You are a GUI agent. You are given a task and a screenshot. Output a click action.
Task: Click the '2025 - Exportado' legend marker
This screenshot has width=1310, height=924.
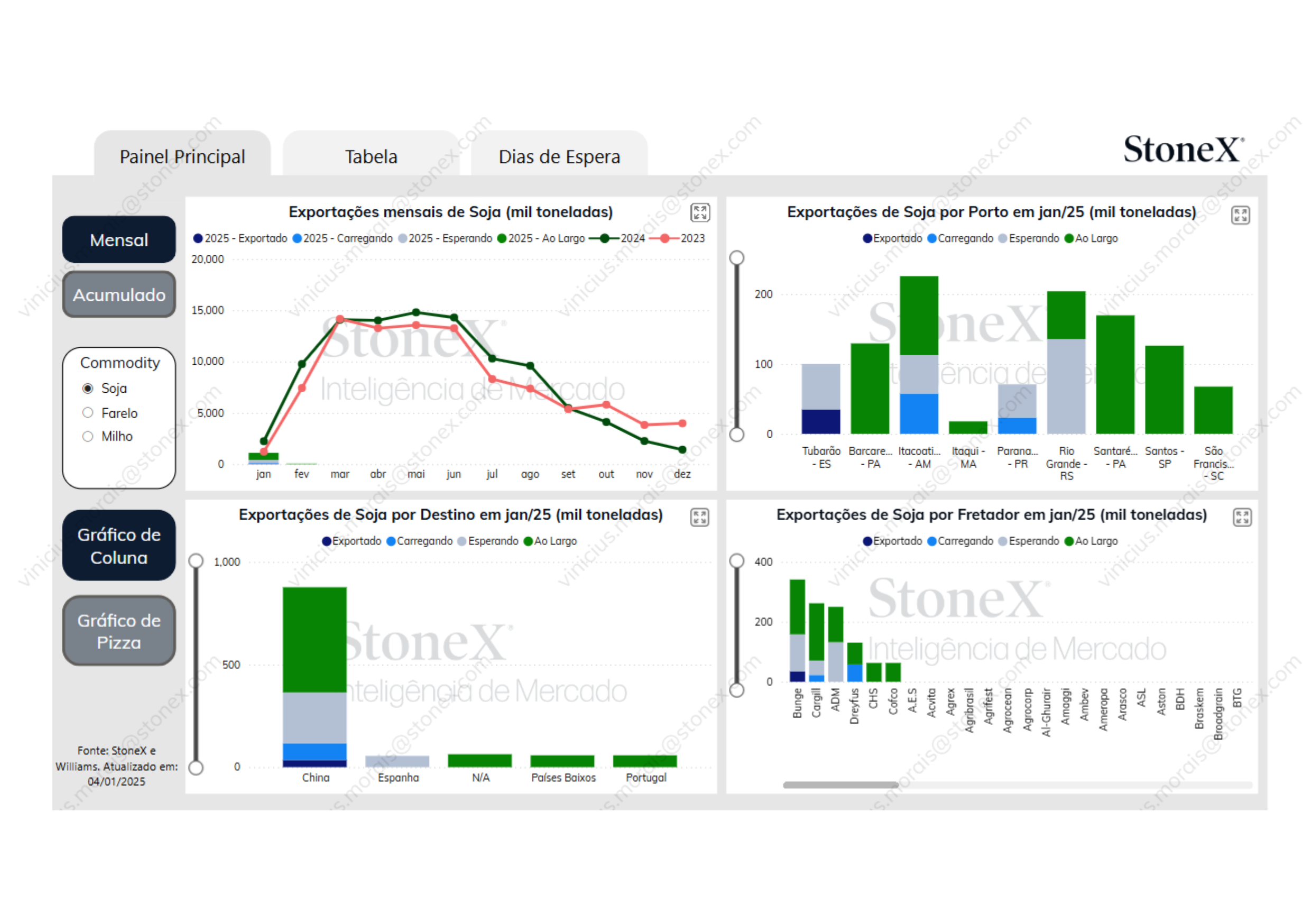tap(198, 238)
